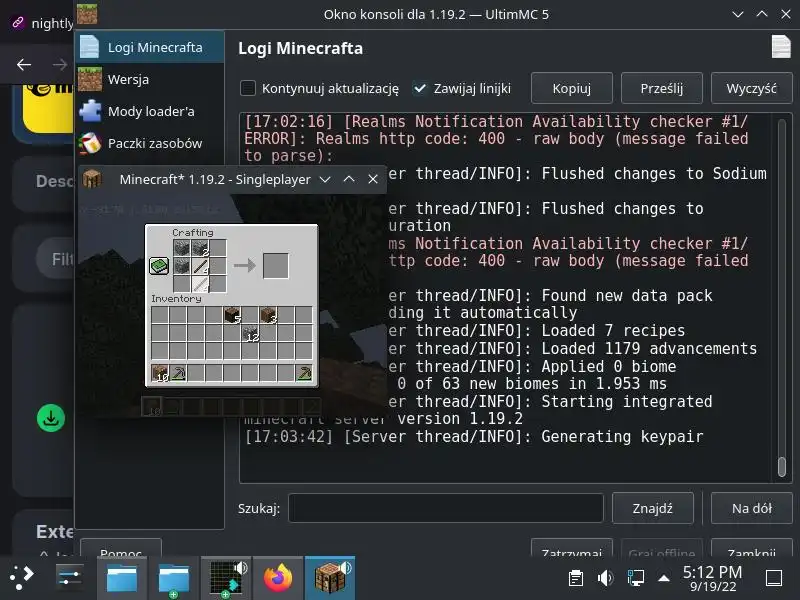Screen dimensions: 800x600
Task: Click the Na dół button
Action: (x=752, y=508)
